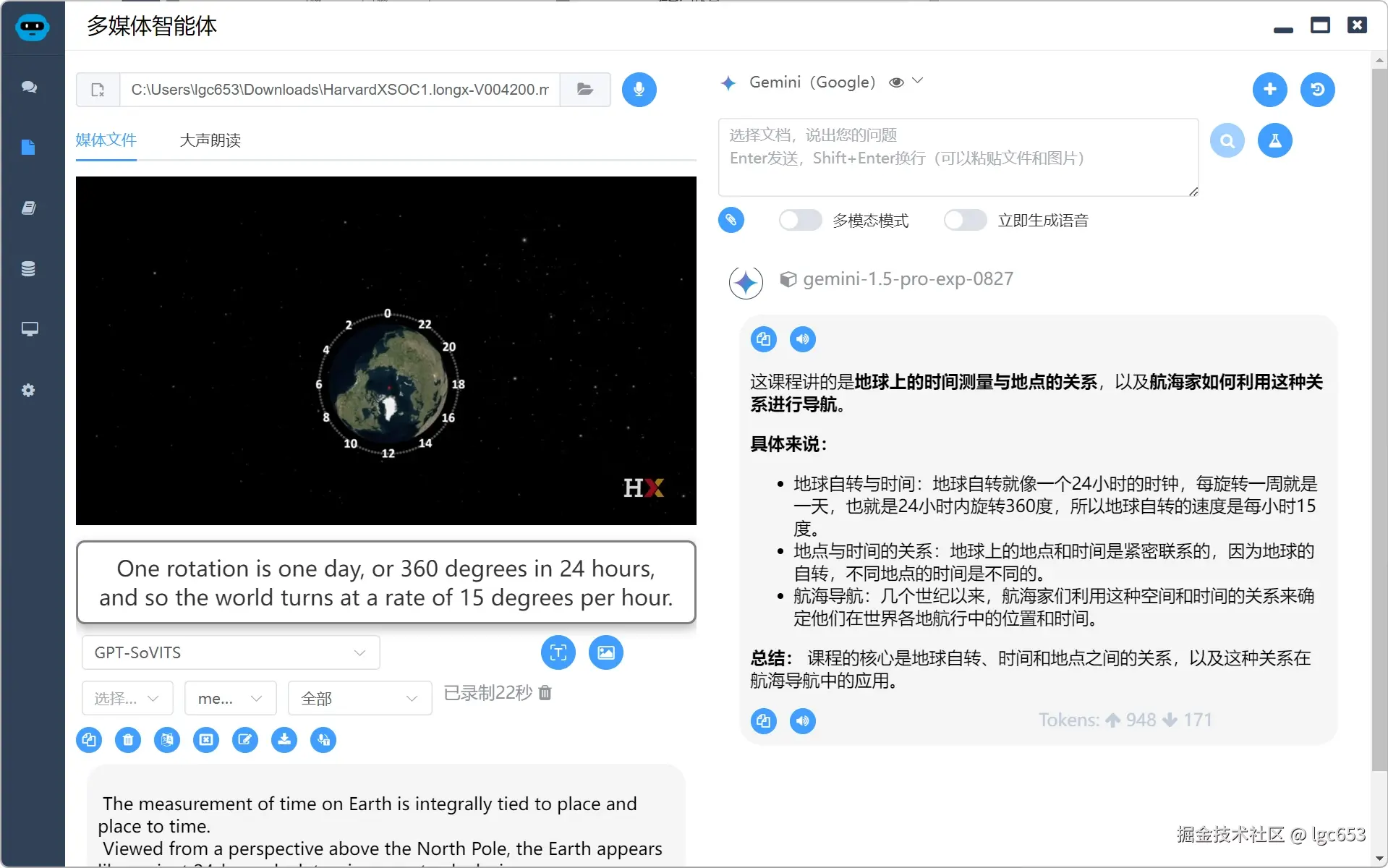Select the 媒体文件 tab

pos(106,140)
